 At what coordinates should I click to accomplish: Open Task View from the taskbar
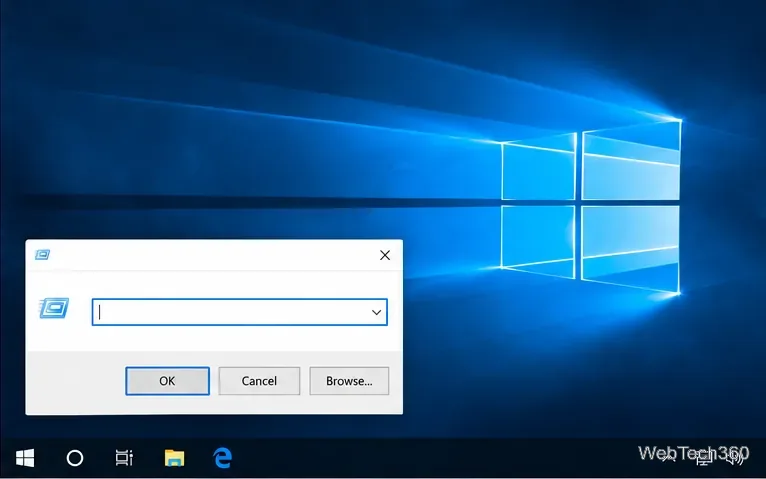pos(124,458)
